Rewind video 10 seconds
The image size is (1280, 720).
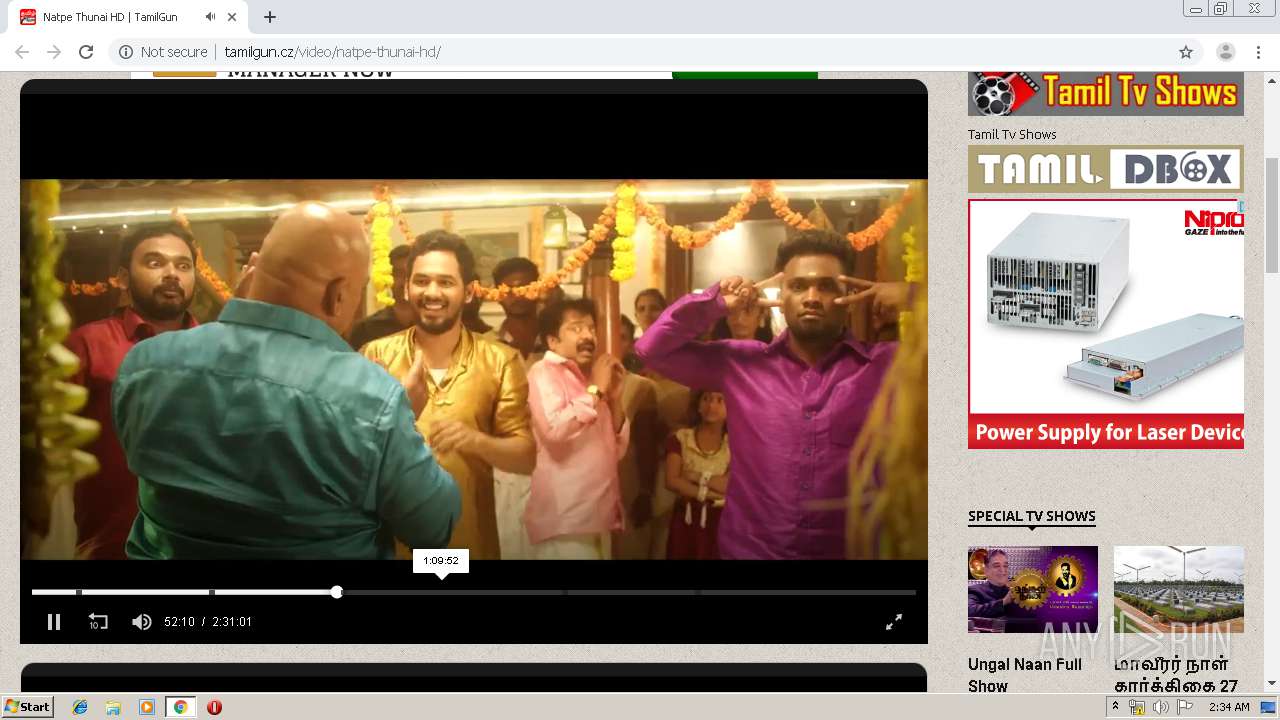coord(98,622)
